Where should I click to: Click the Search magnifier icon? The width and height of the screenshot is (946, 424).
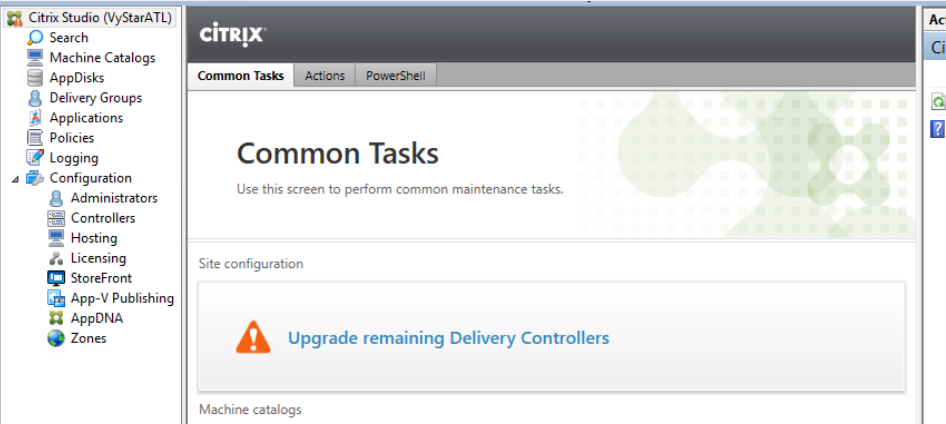36,37
